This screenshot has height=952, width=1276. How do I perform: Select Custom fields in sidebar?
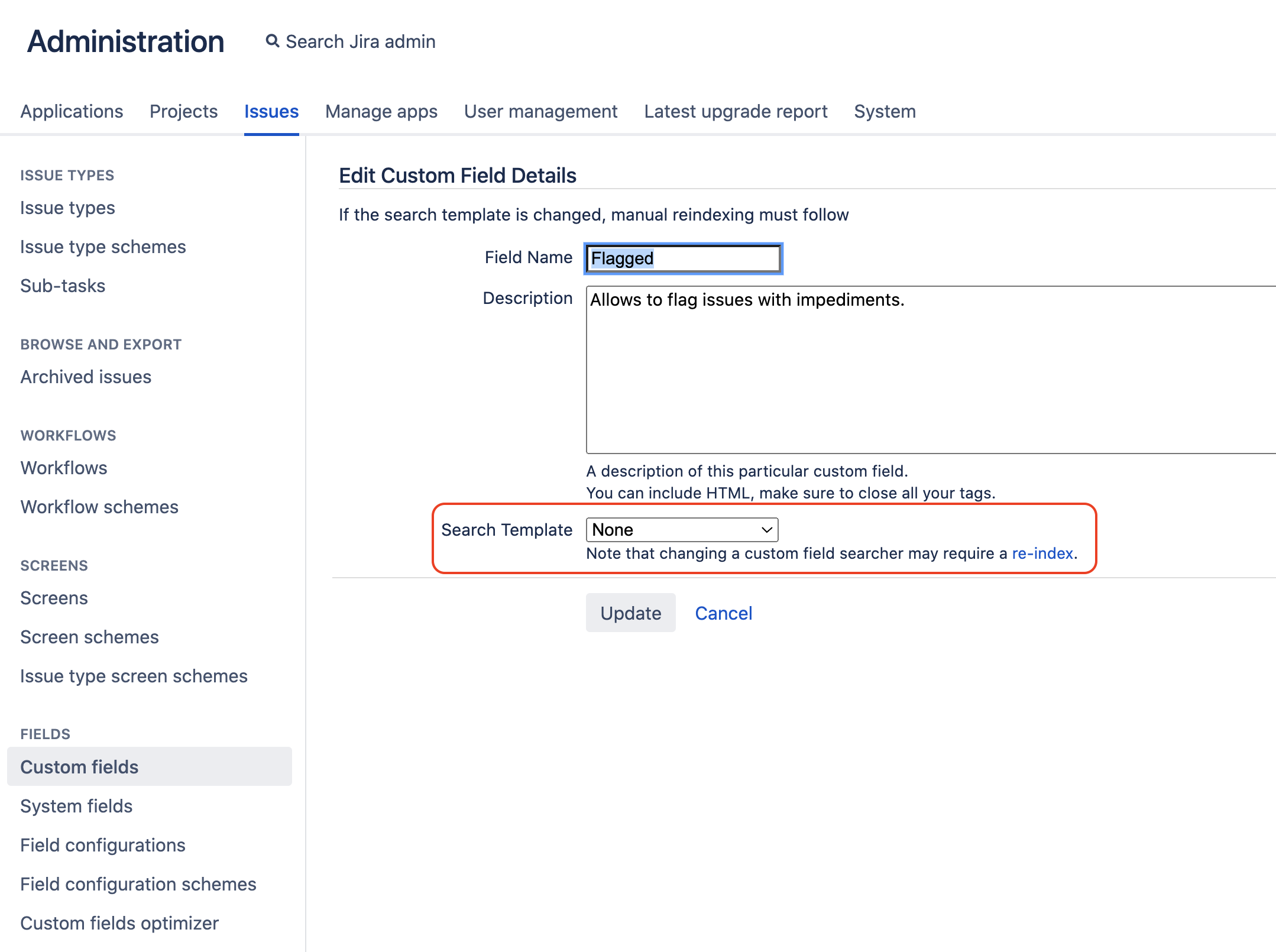point(79,767)
